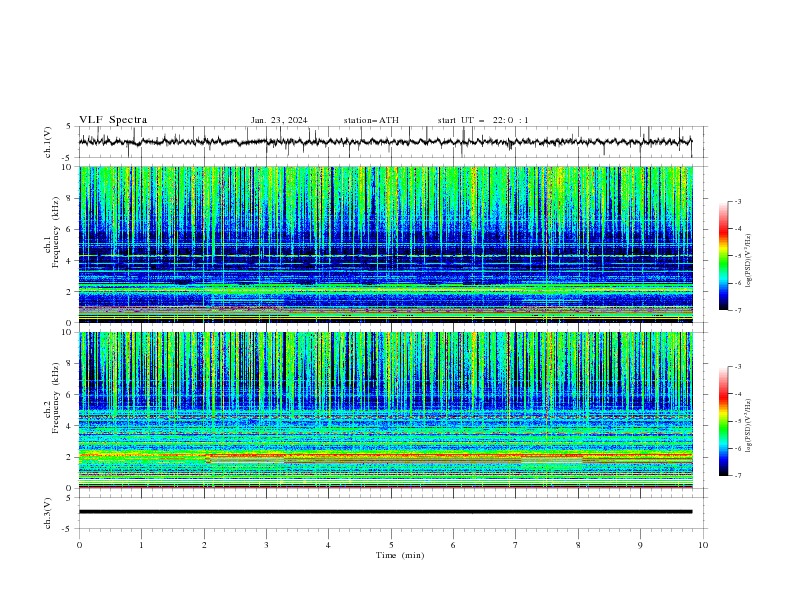Click time axis tick label "0"
792x612 pixels.
pos(79,545)
